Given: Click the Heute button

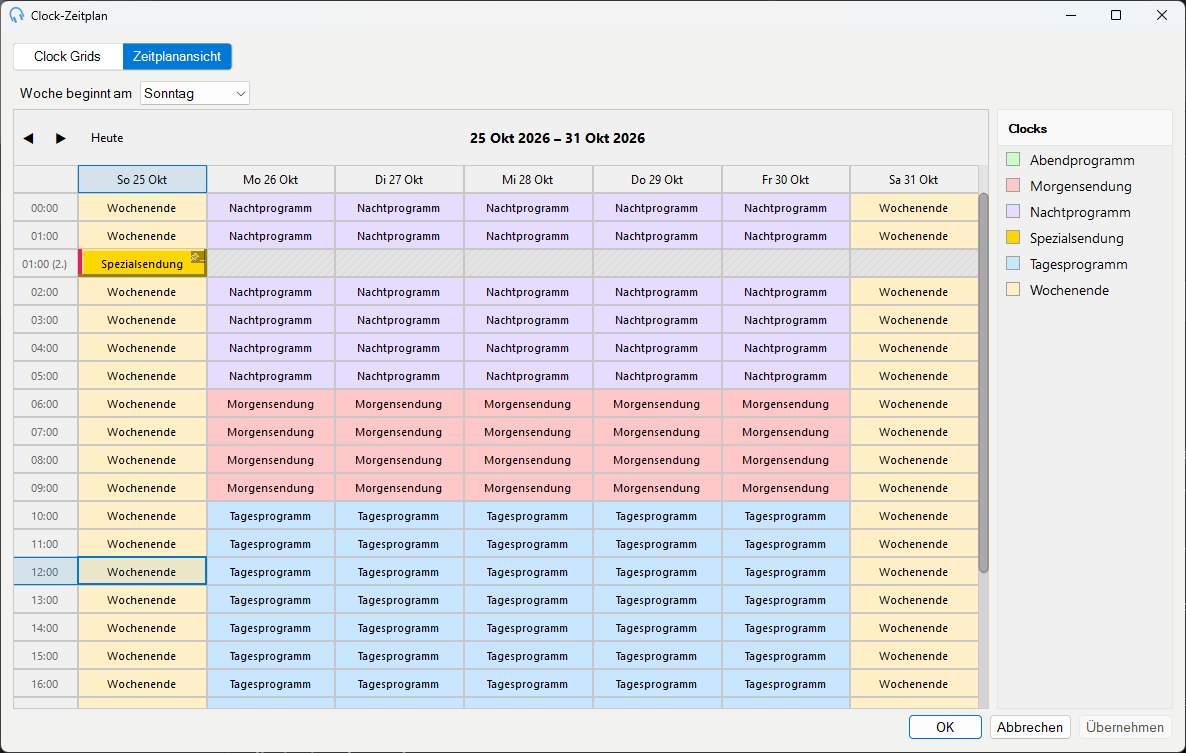Looking at the screenshot, I should 107,138.
